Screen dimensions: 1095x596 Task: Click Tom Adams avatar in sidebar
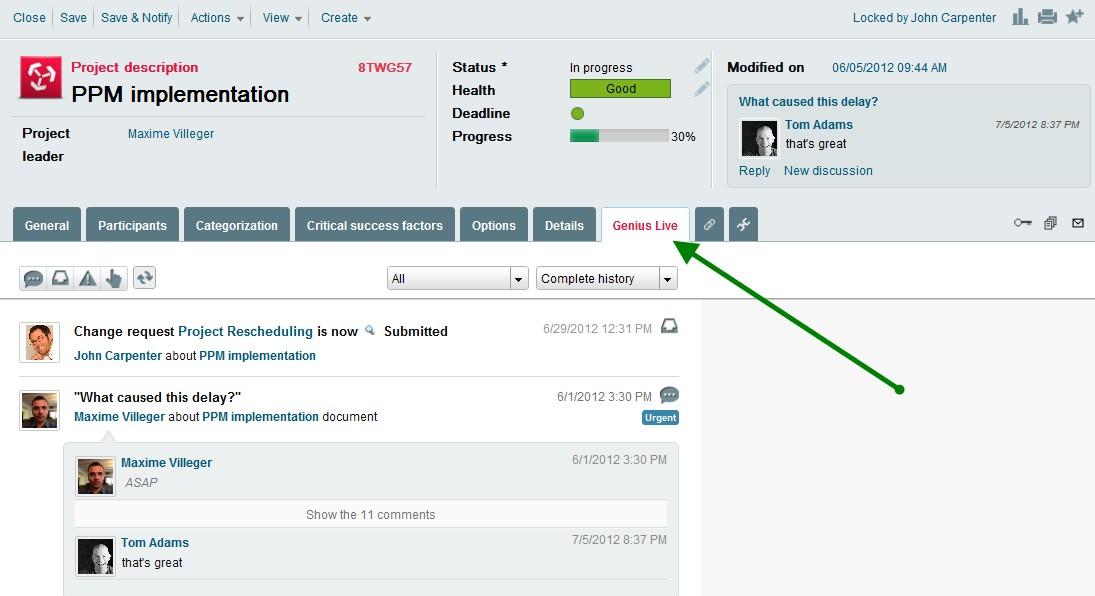(x=759, y=138)
